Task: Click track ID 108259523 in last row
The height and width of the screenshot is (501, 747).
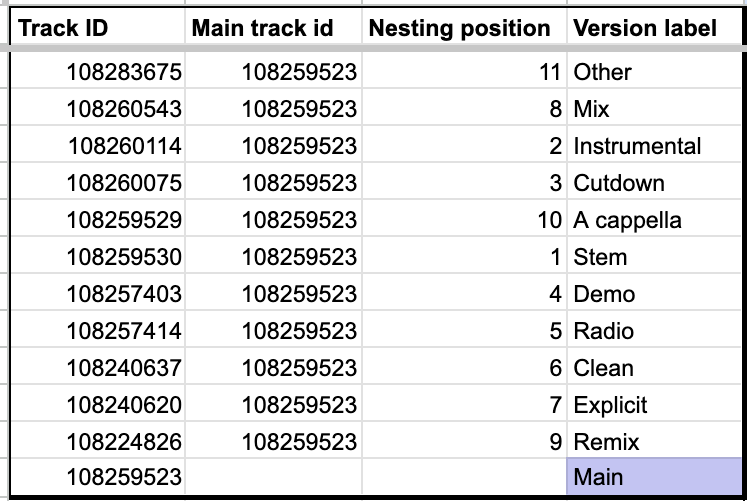Action: point(100,476)
